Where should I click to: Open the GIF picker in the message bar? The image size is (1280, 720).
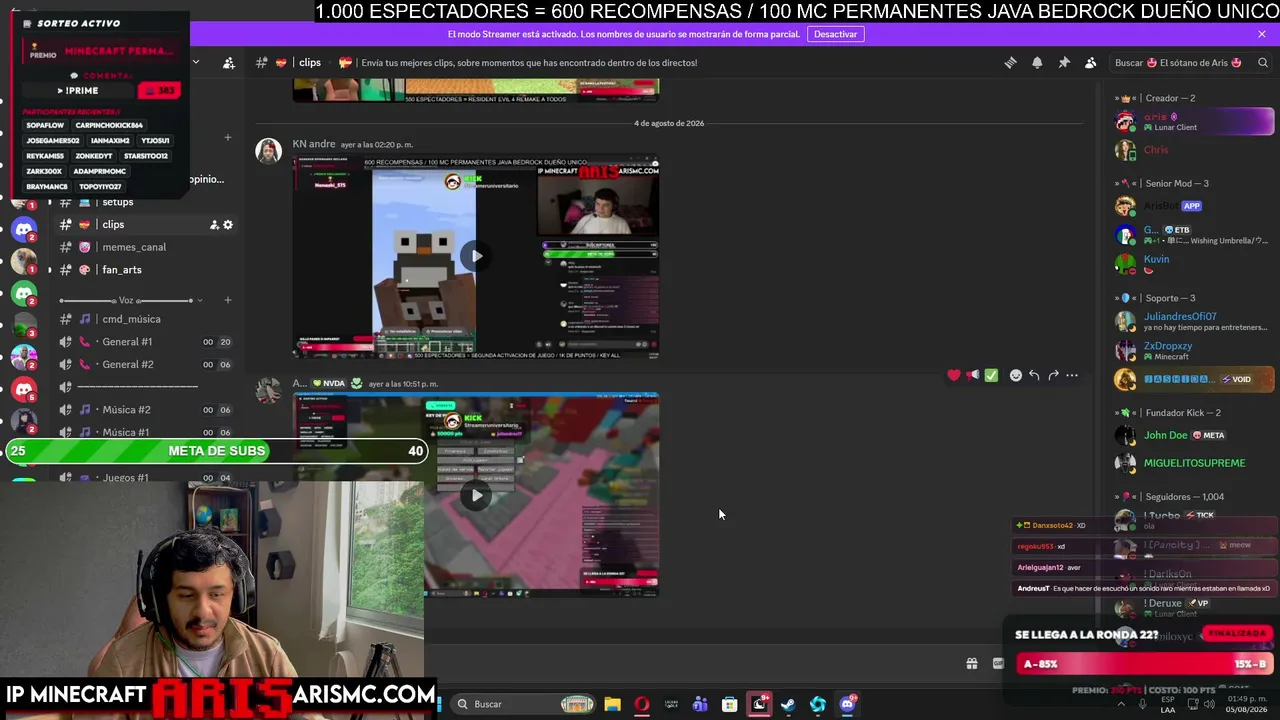pyautogui.click(x=998, y=663)
